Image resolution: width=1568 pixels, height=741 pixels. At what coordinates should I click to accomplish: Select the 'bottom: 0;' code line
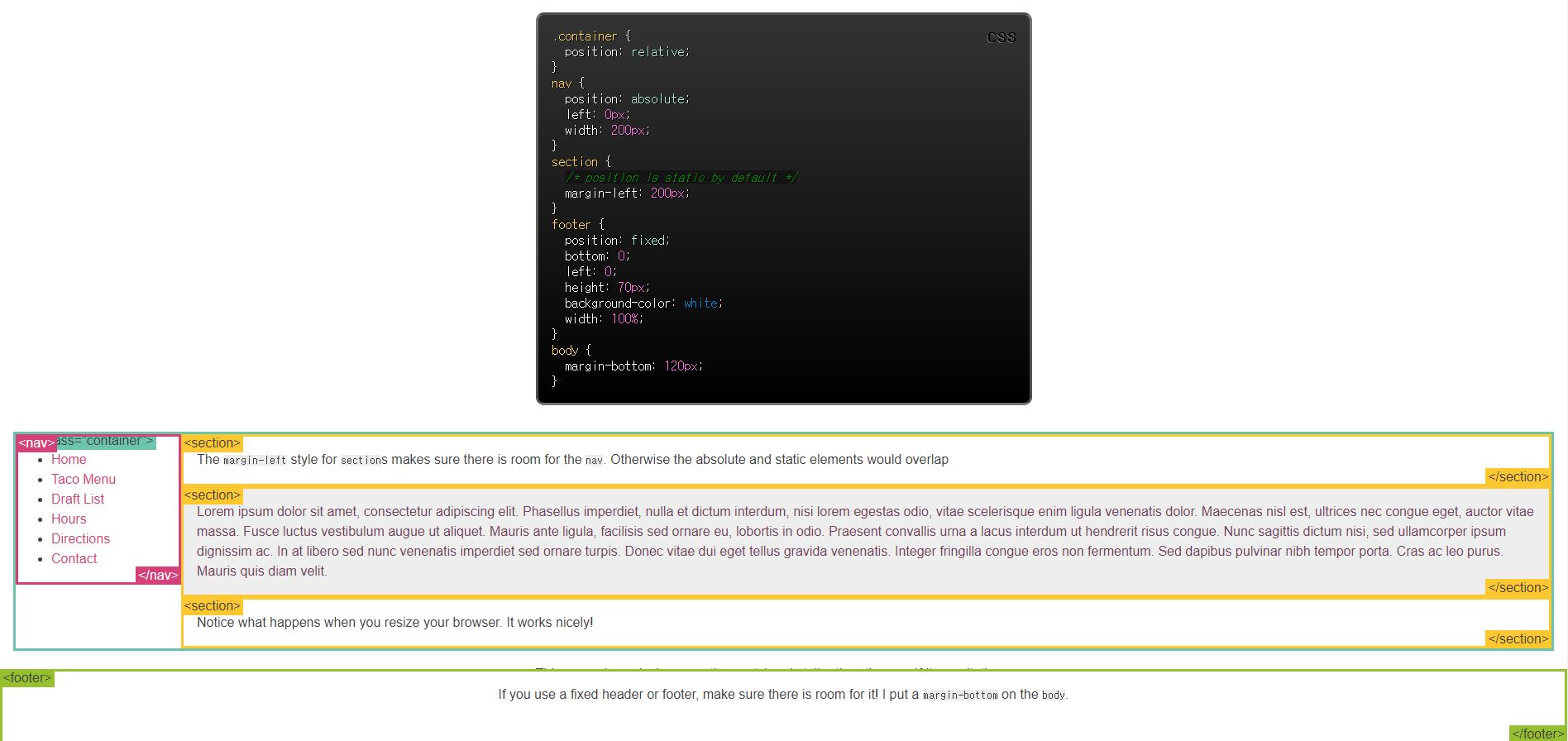[597, 256]
